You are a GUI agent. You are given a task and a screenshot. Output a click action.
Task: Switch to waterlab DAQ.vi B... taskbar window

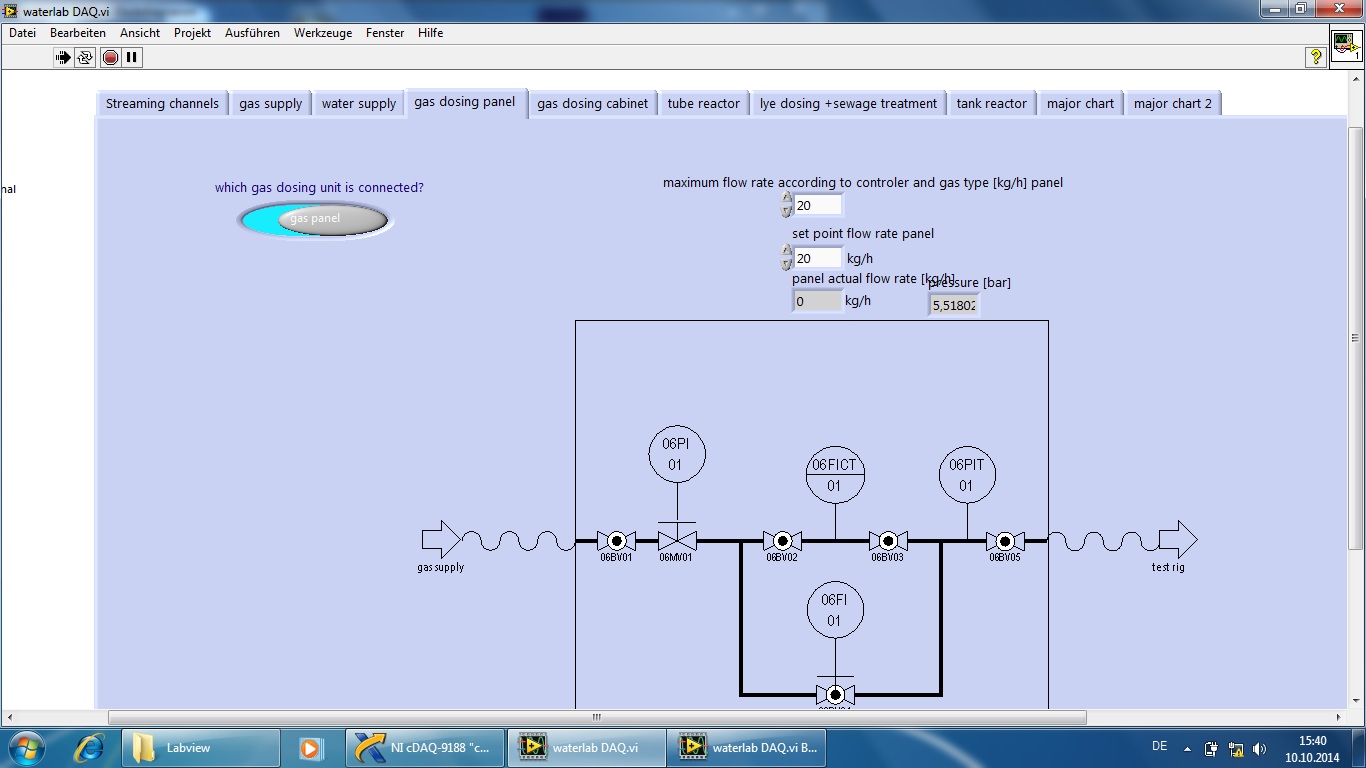(x=746, y=748)
